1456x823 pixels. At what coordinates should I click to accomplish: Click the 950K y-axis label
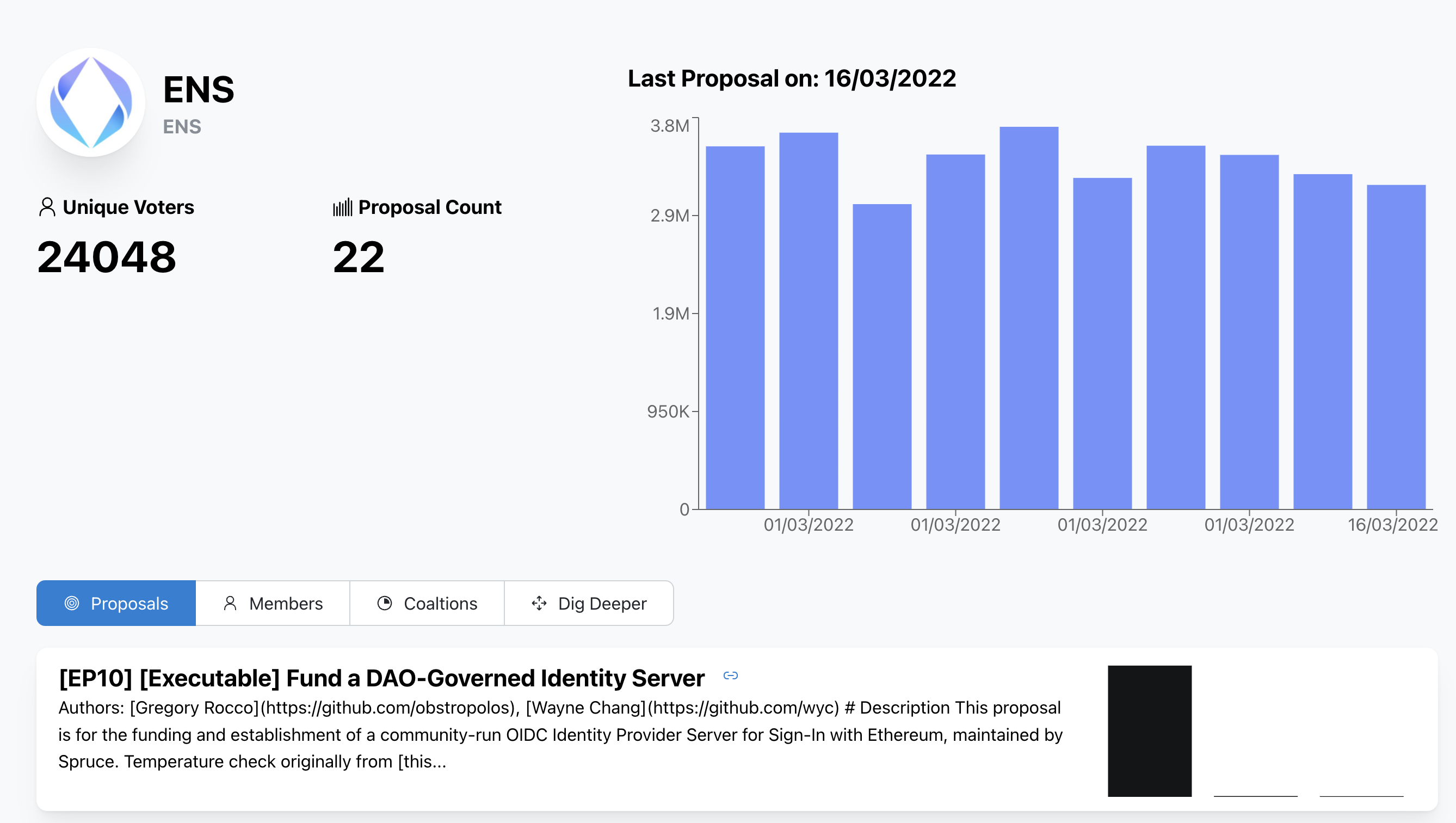point(668,411)
